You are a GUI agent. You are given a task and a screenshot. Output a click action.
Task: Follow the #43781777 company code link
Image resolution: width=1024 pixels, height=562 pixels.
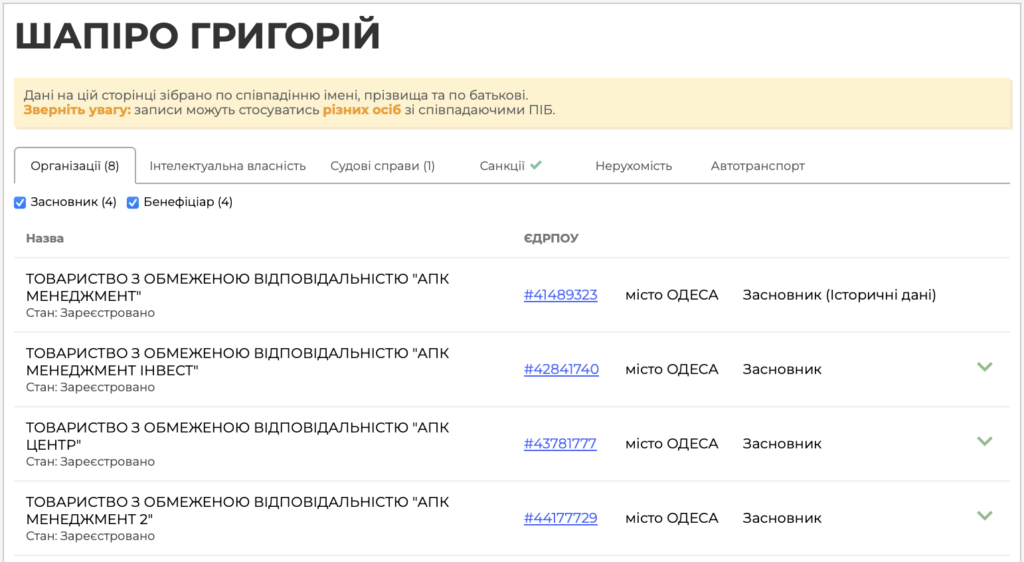pos(560,444)
